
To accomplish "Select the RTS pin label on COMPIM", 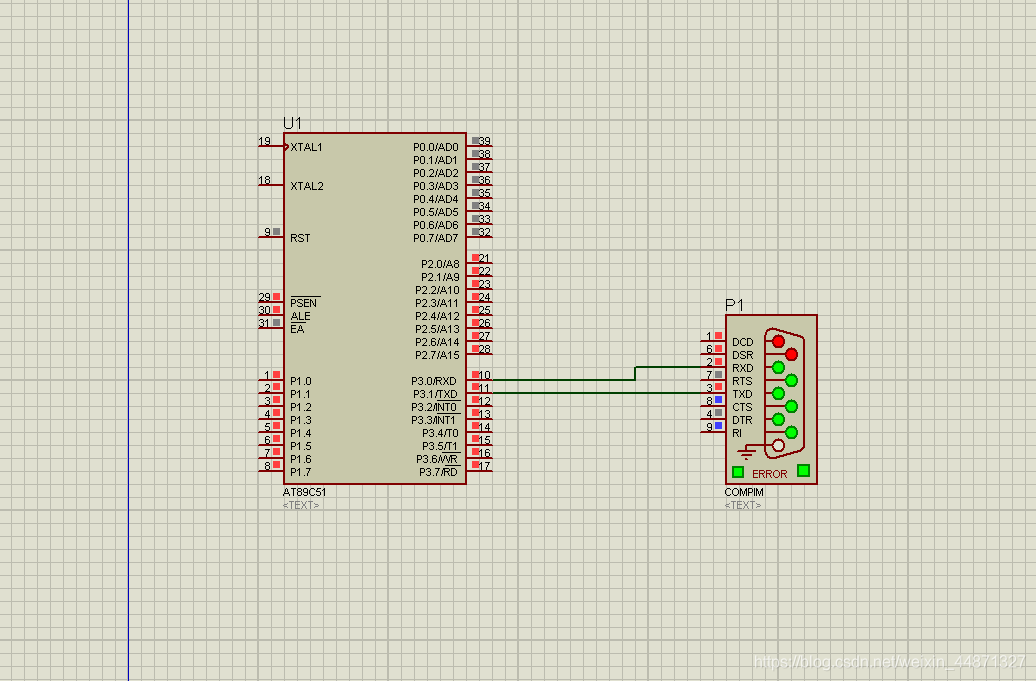I will pos(742,381).
